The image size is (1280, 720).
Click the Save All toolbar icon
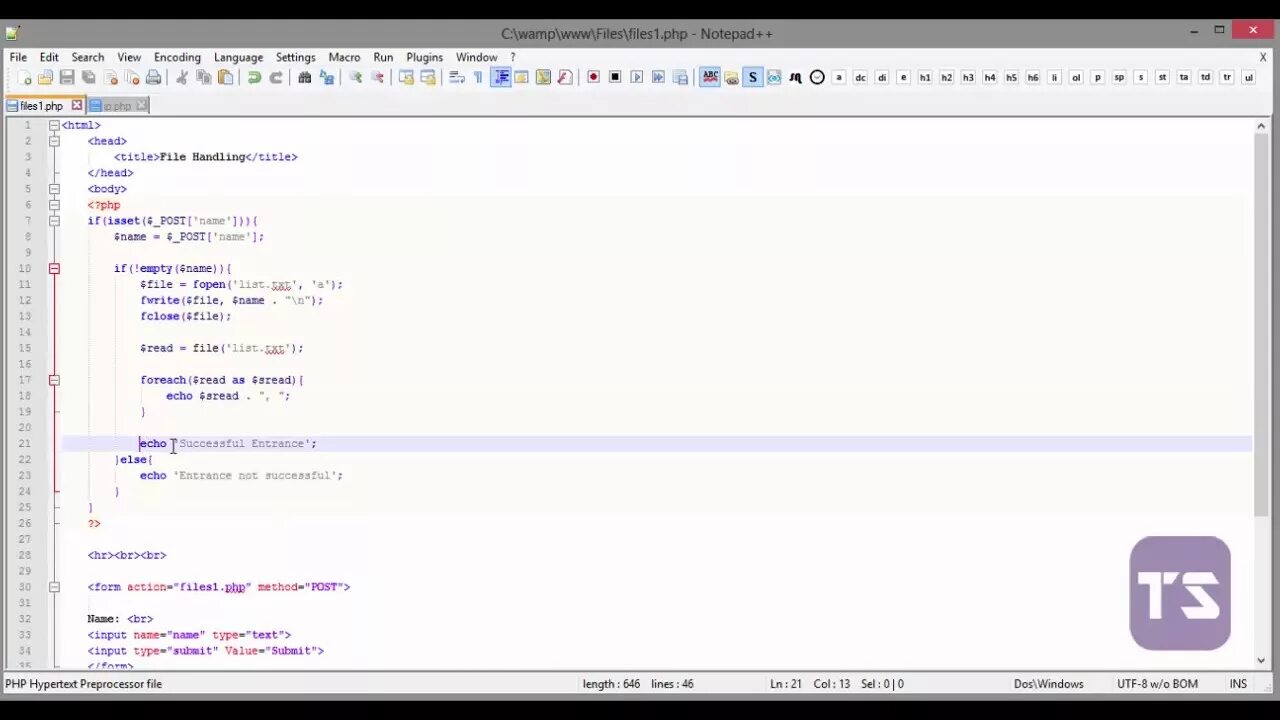(88, 77)
